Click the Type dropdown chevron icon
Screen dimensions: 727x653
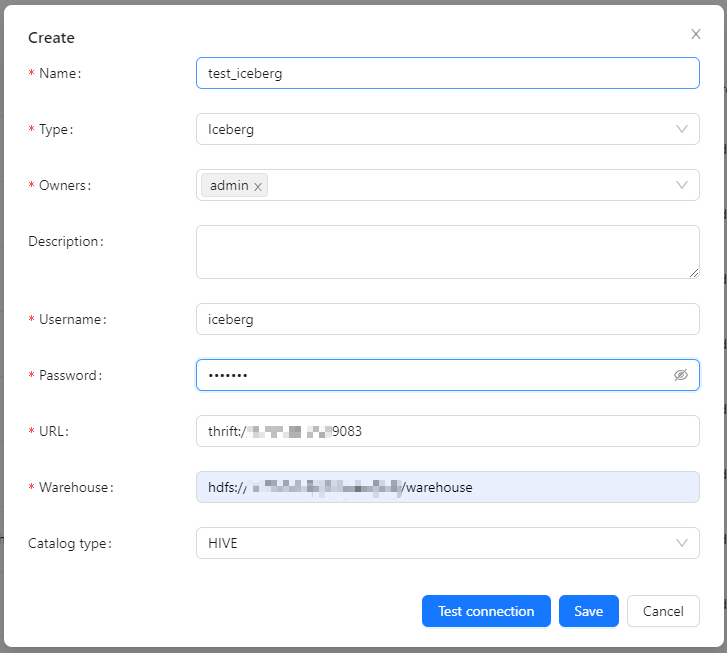click(682, 129)
